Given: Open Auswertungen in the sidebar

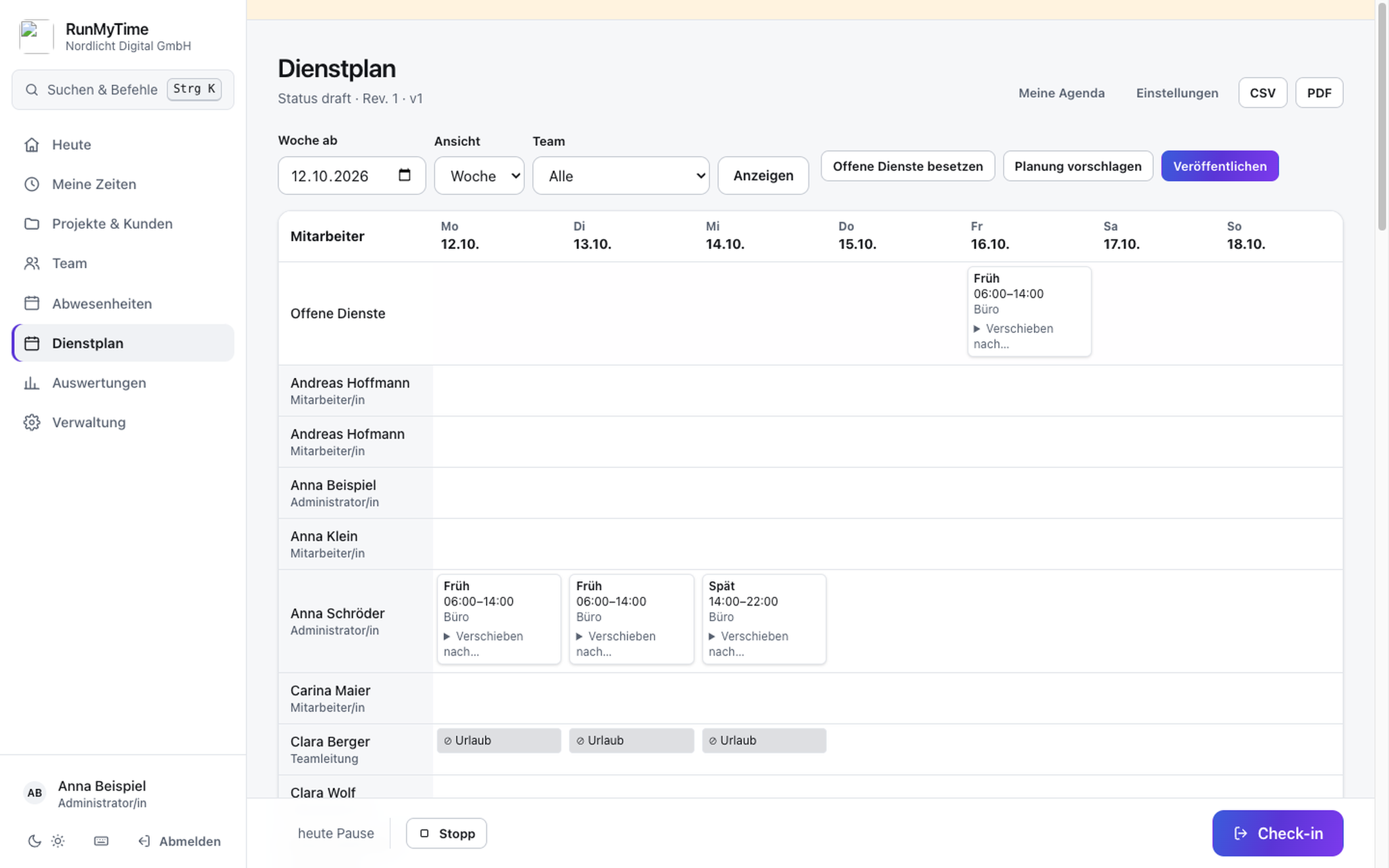Looking at the screenshot, I should tap(123, 383).
